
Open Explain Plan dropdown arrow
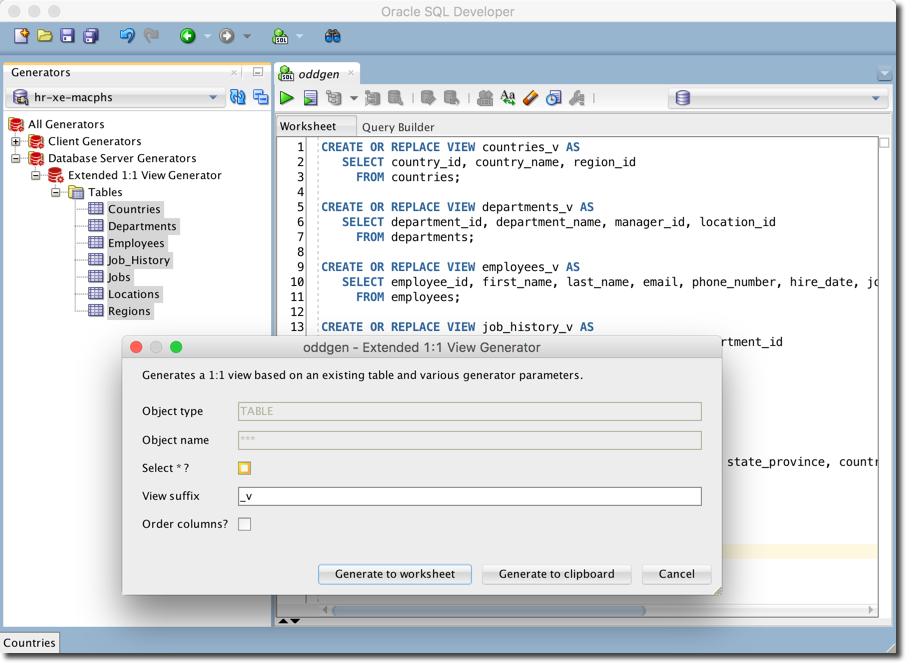[x=353, y=98]
